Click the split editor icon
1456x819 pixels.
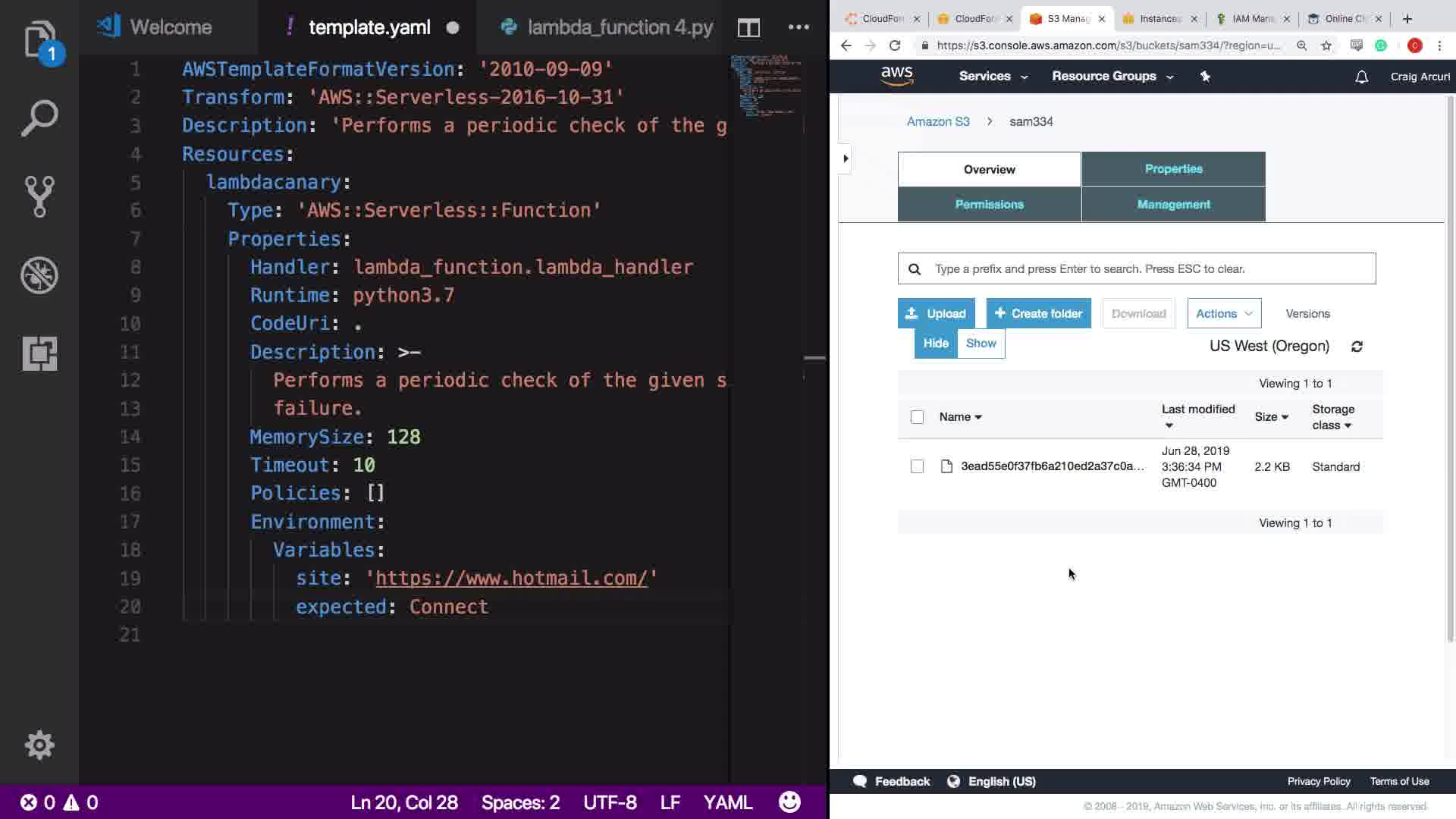[x=748, y=28]
